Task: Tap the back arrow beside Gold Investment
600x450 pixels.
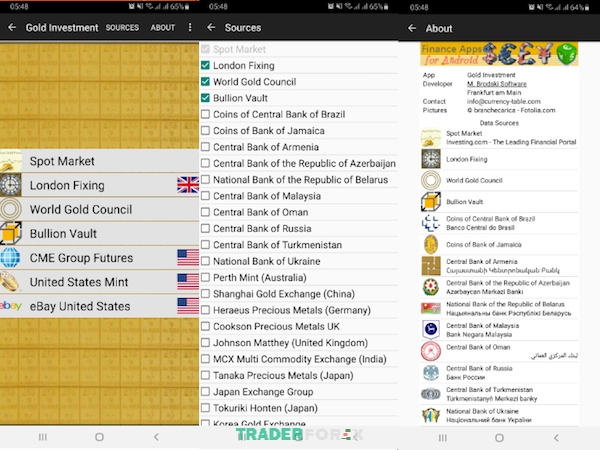Action: tap(12, 28)
